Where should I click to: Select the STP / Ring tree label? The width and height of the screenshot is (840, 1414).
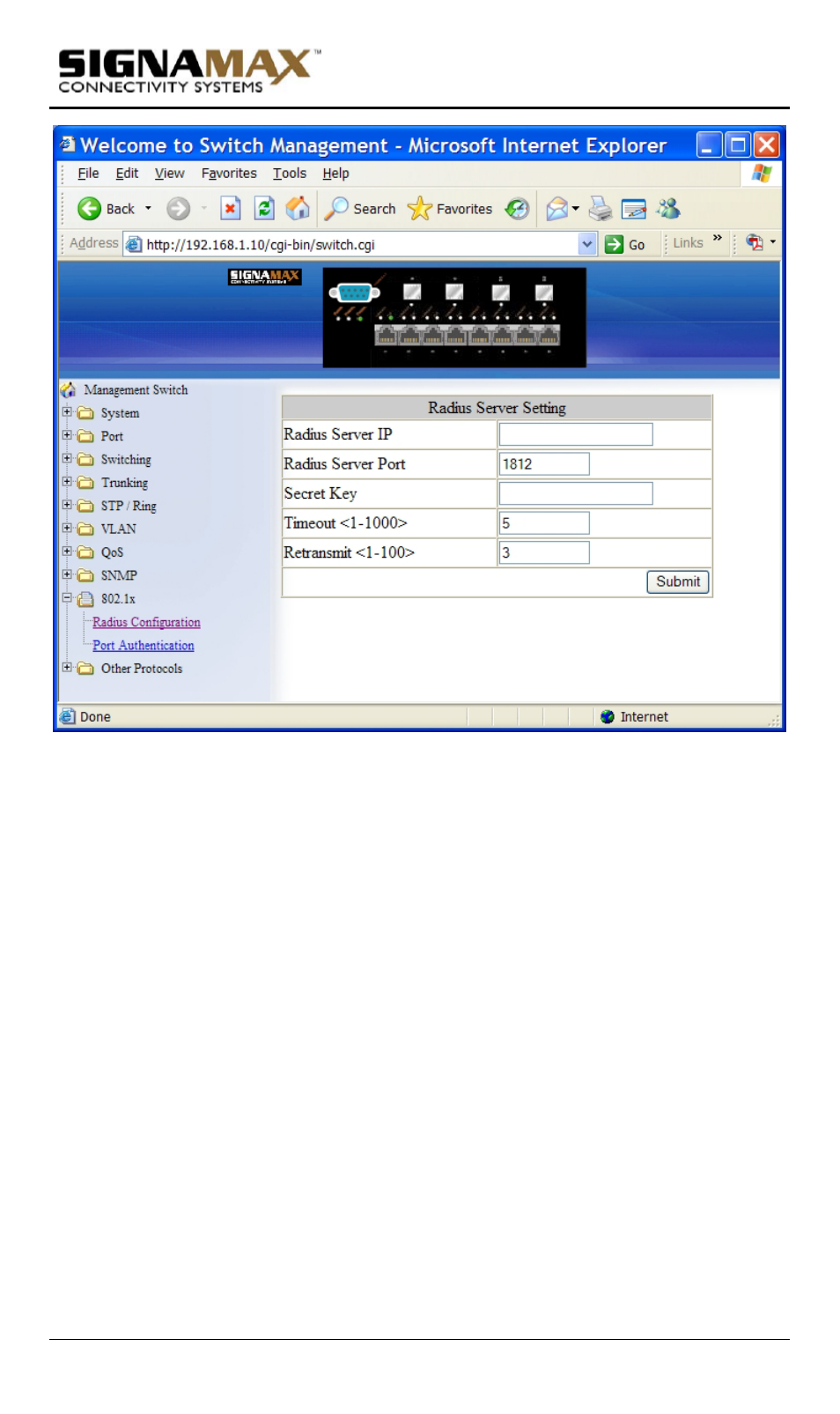[x=129, y=506]
